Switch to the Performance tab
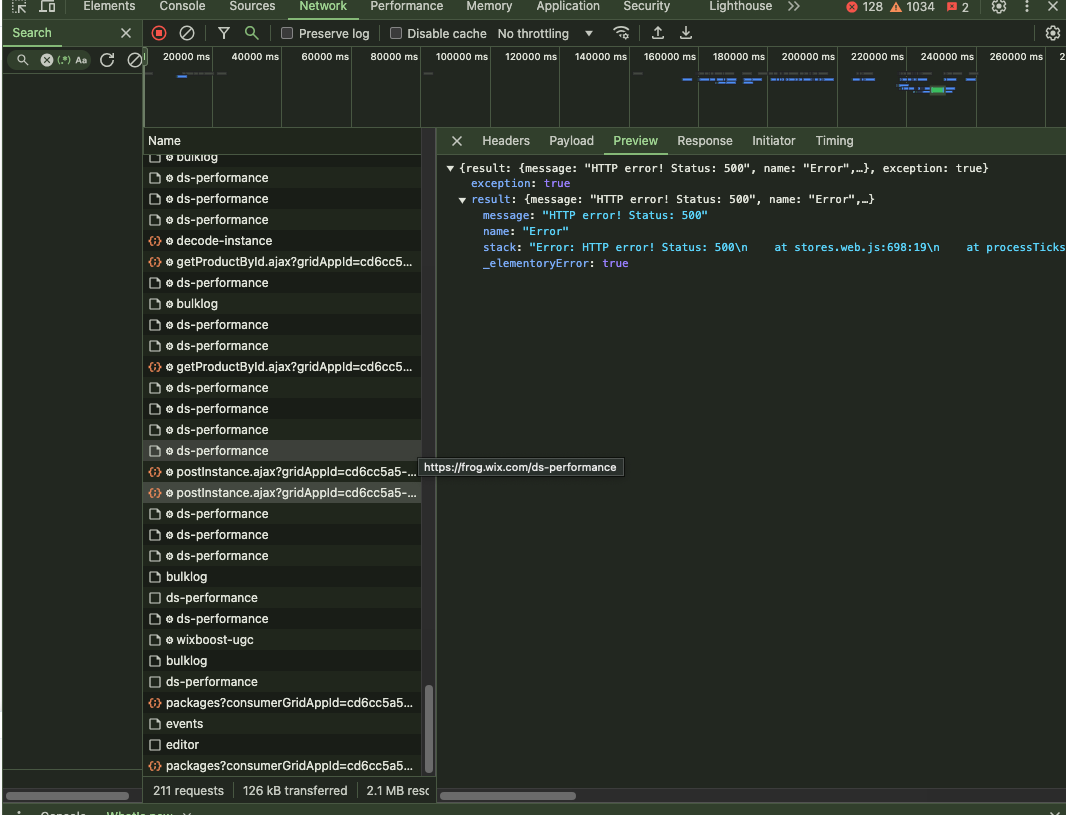 pos(406,7)
